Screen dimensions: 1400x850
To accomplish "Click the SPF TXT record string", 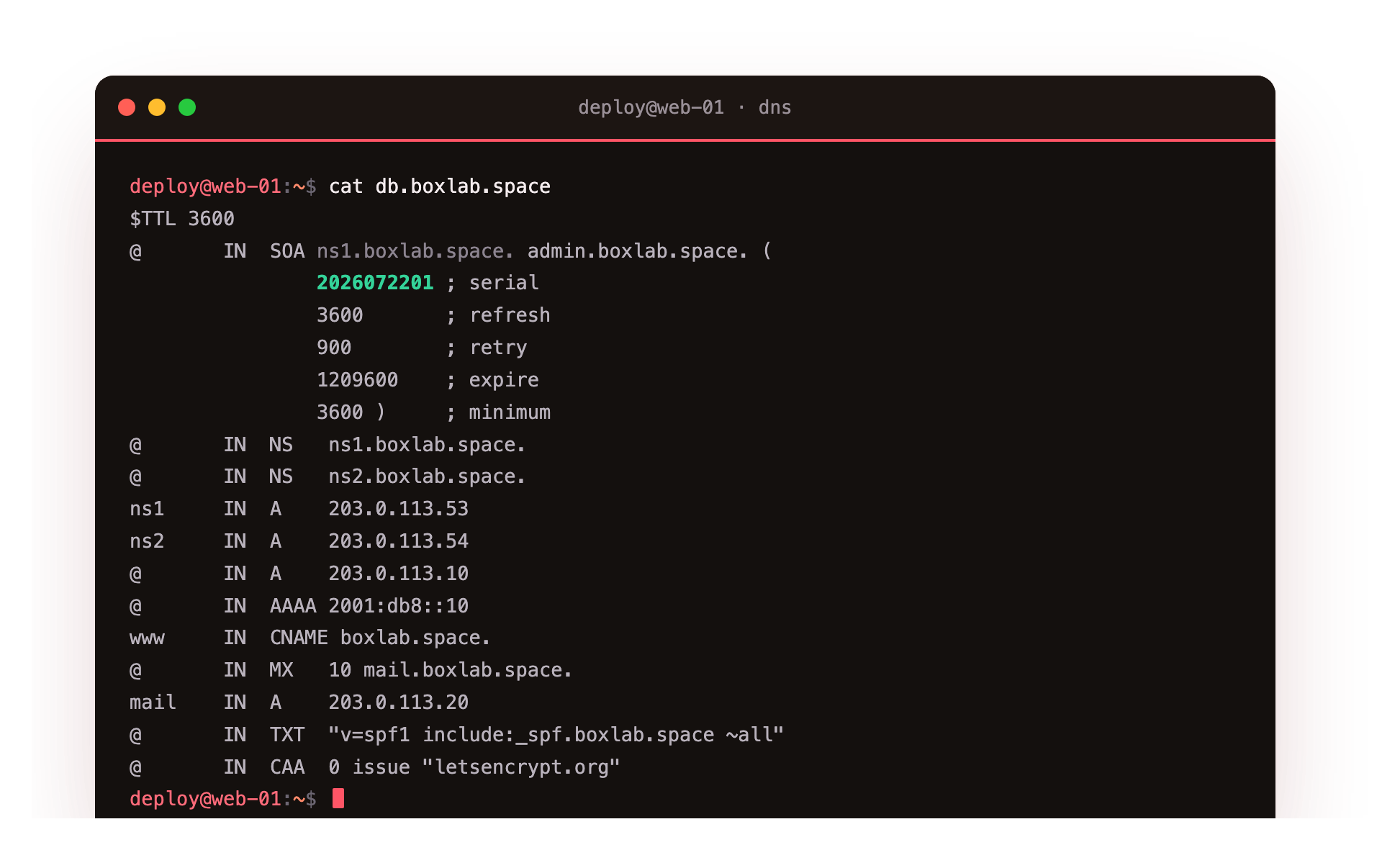I will click(x=556, y=735).
